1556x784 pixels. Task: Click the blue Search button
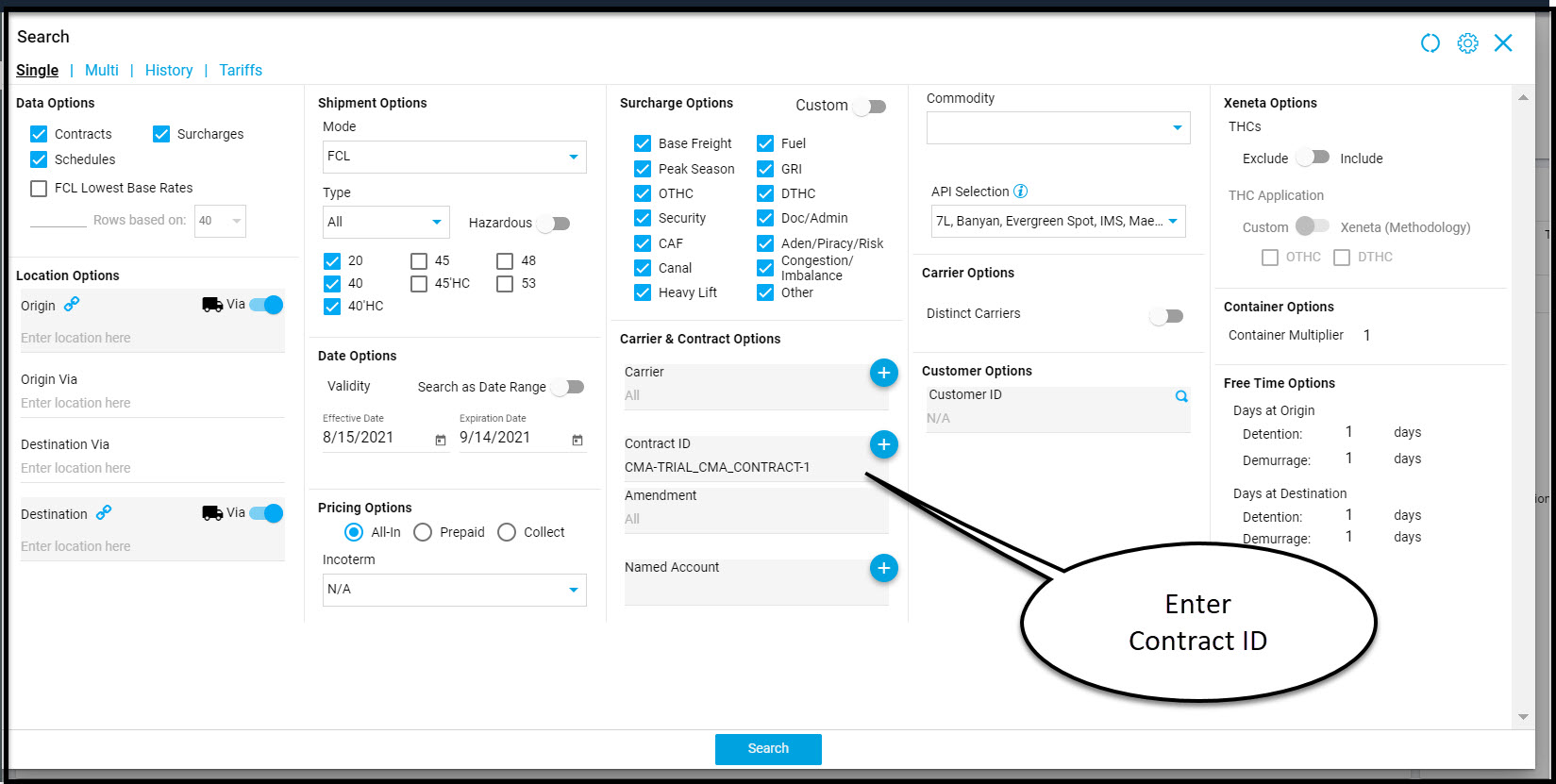coord(768,749)
